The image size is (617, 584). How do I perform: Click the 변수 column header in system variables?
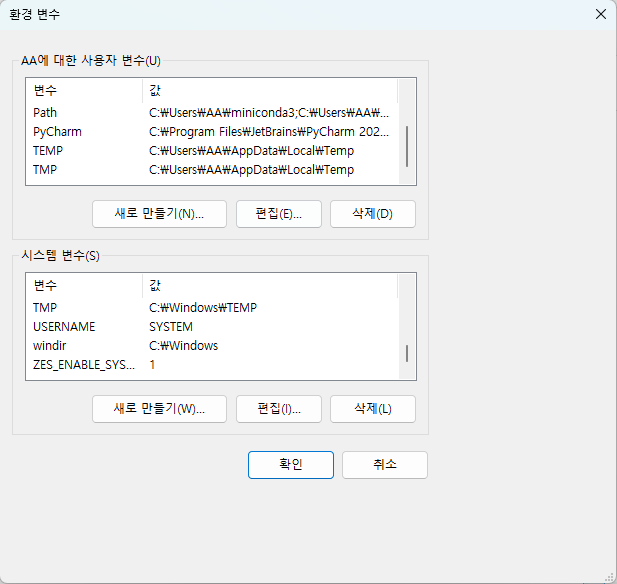click(84, 285)
